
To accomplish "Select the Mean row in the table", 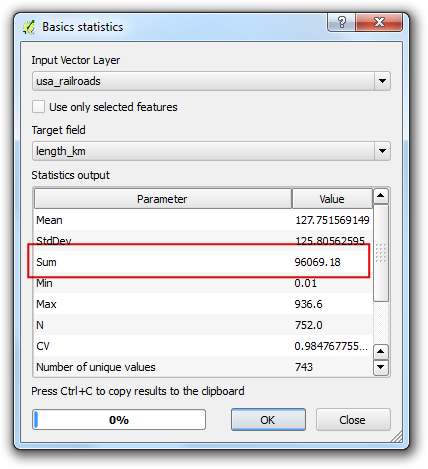I will (x=203, y=220).
